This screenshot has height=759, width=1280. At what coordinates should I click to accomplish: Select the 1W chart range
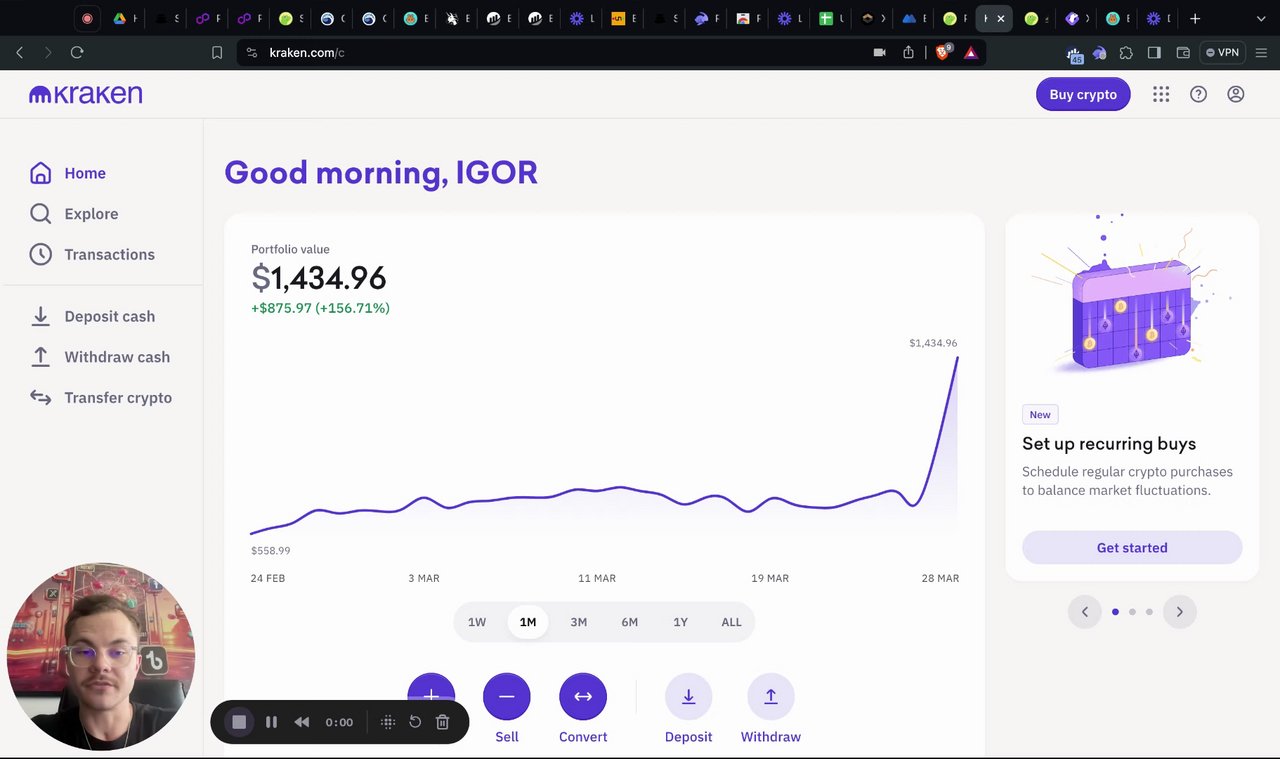477,622
